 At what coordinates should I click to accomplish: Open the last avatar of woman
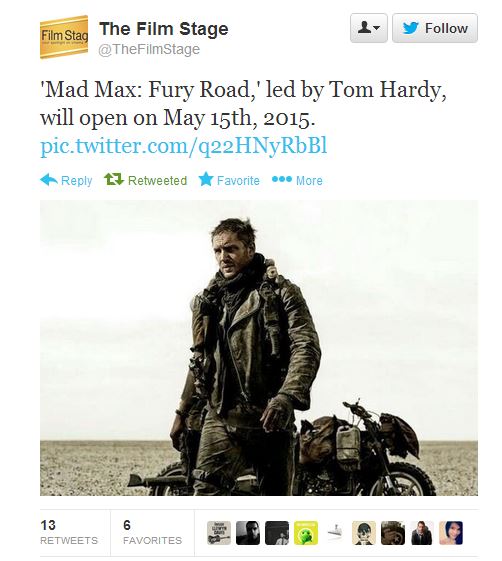click(x=451, y=533)
